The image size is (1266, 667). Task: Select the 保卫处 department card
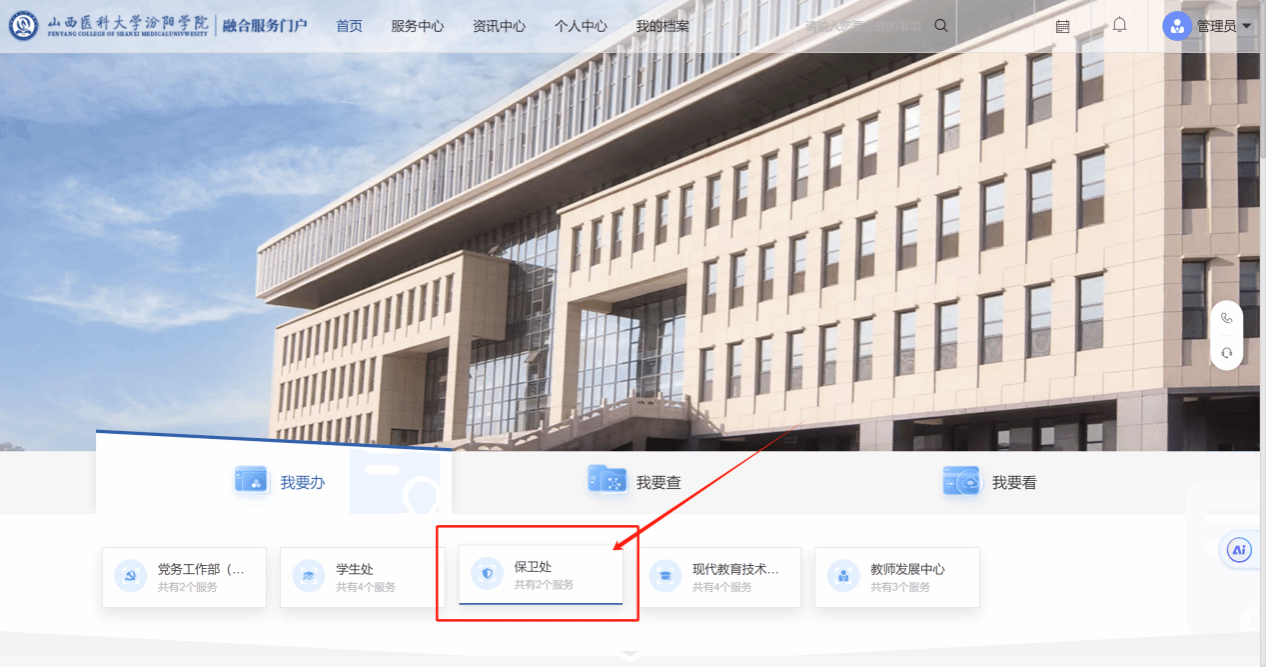click(x=540, y=576)
